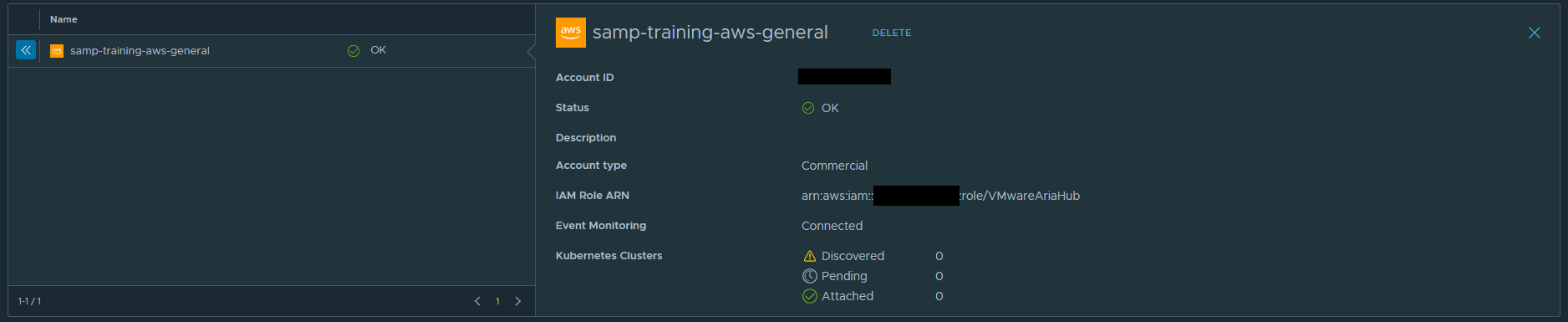
Task: Go to the previous page of accounts
Action: pos(477,301)
